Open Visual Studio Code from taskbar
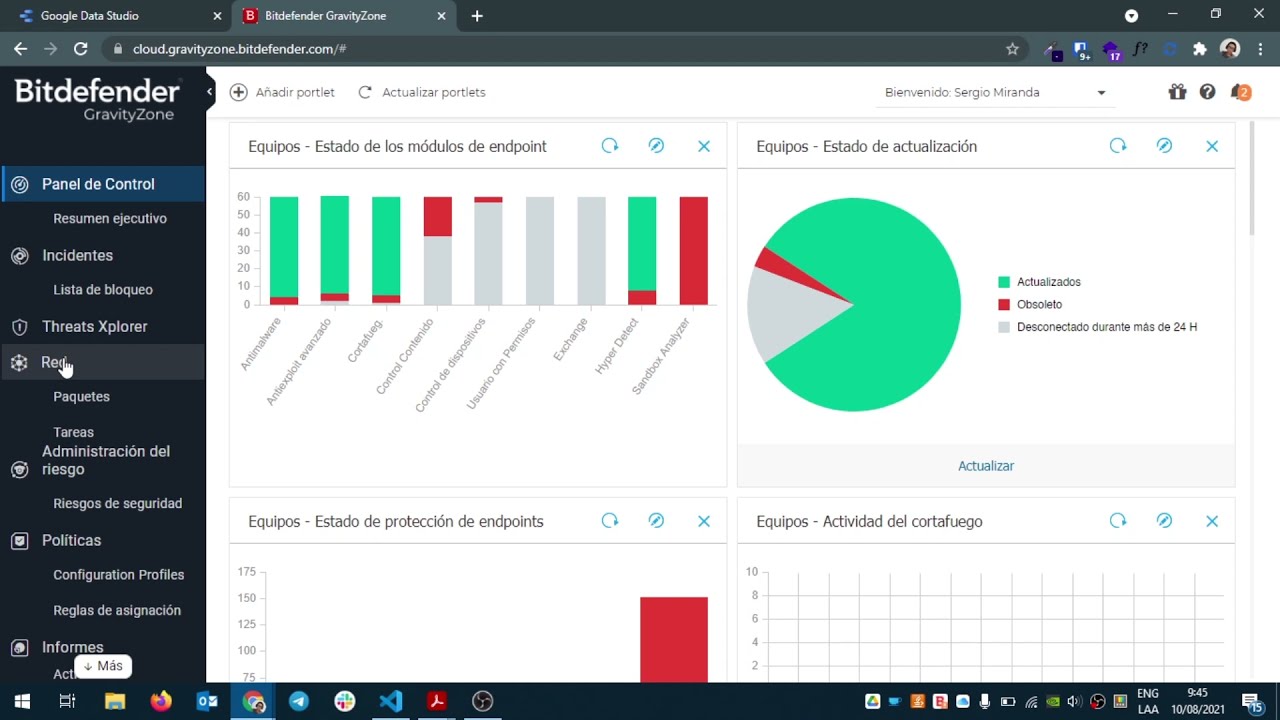Viewport: 1280px width, 720px height. click(391, 701)
